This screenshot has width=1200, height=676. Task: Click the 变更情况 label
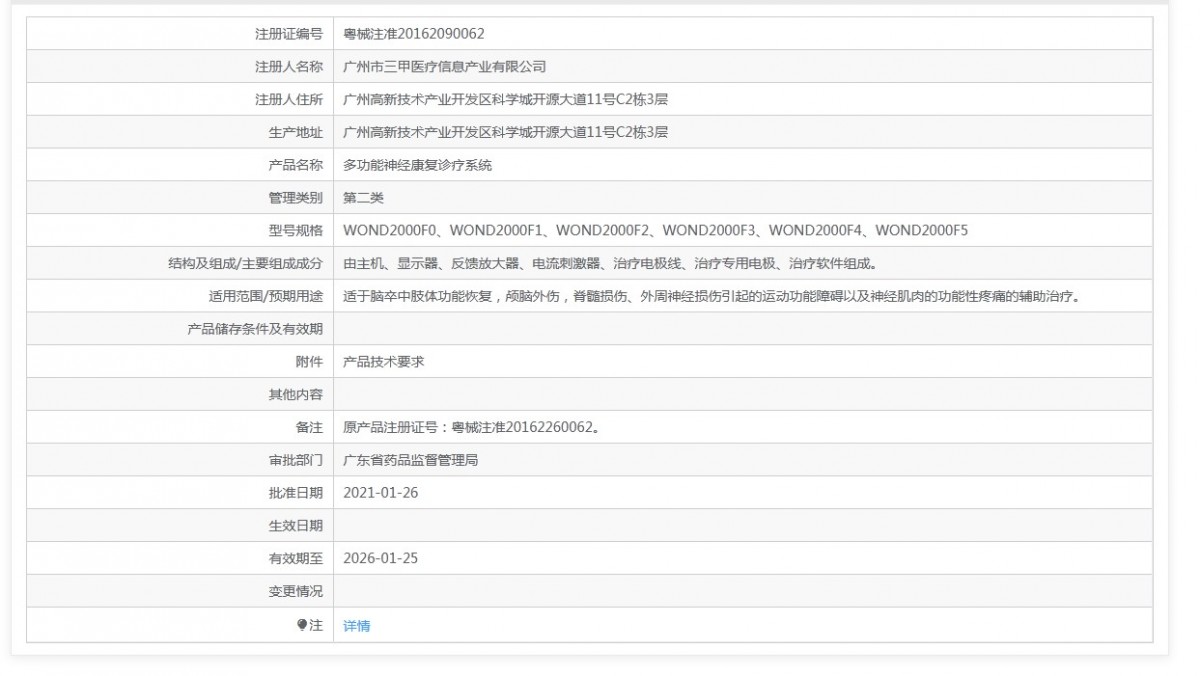(x=296, y=592)
